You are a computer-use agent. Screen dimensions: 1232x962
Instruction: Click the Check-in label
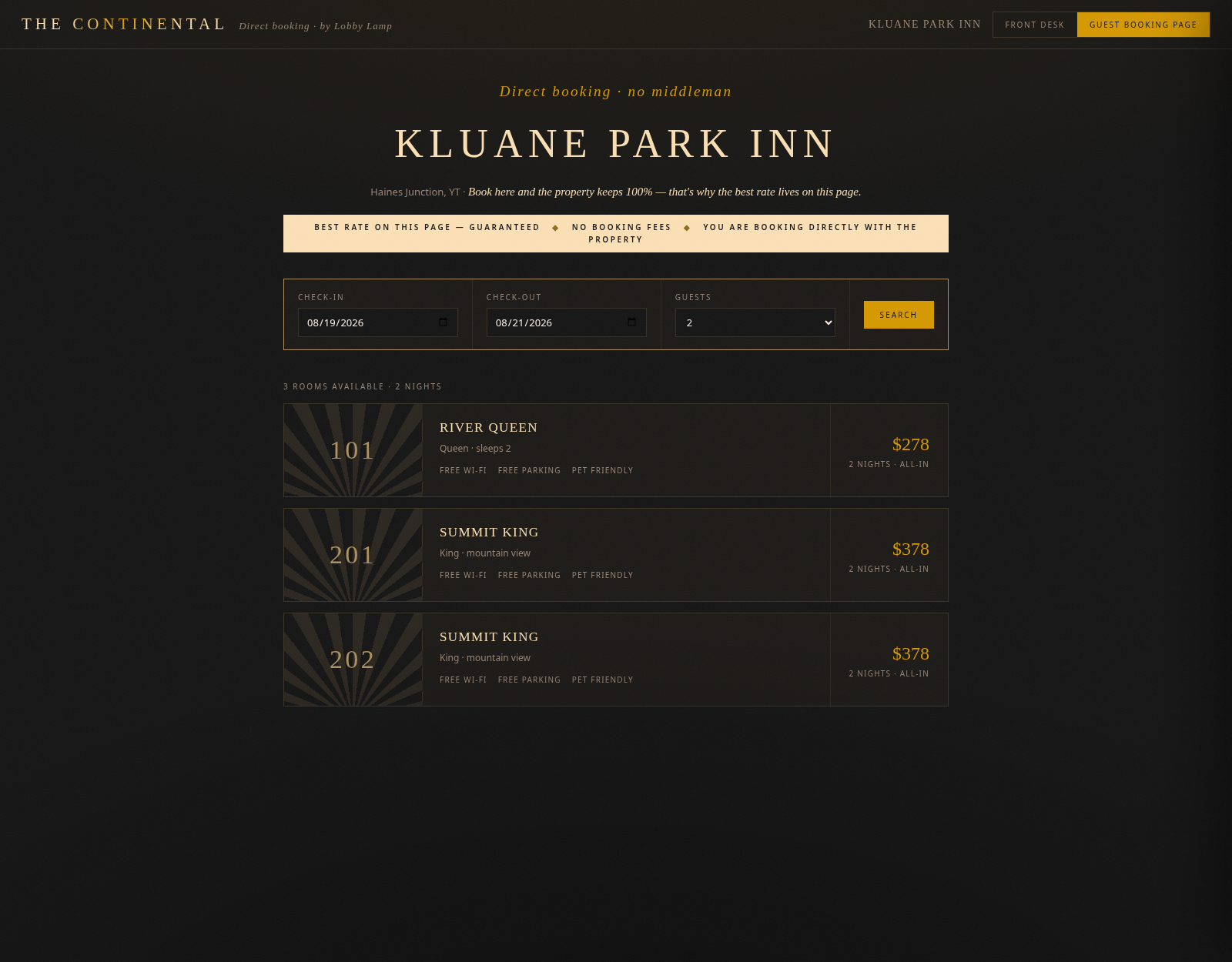321,297
